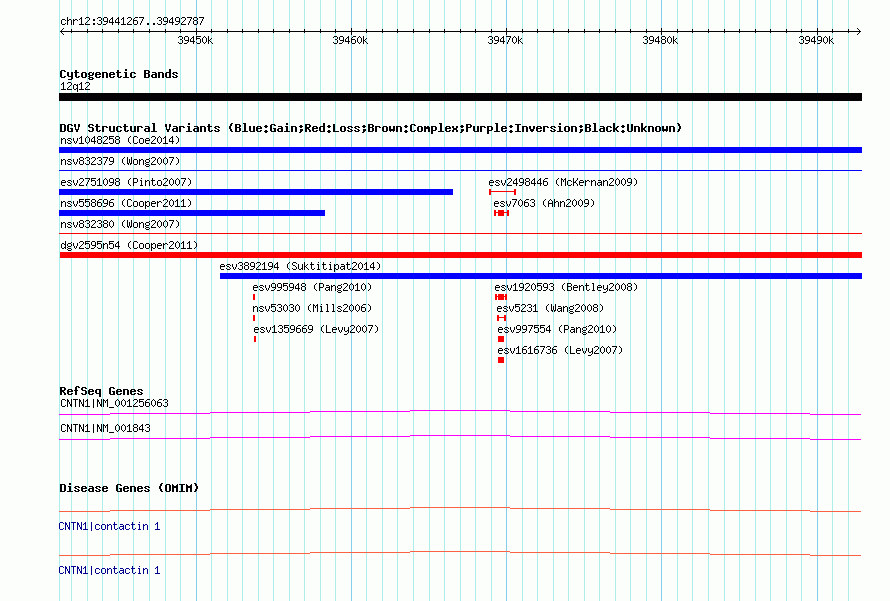
Task: Click the esv2751098 (Pinto2007) label
Action: [126, 182]
